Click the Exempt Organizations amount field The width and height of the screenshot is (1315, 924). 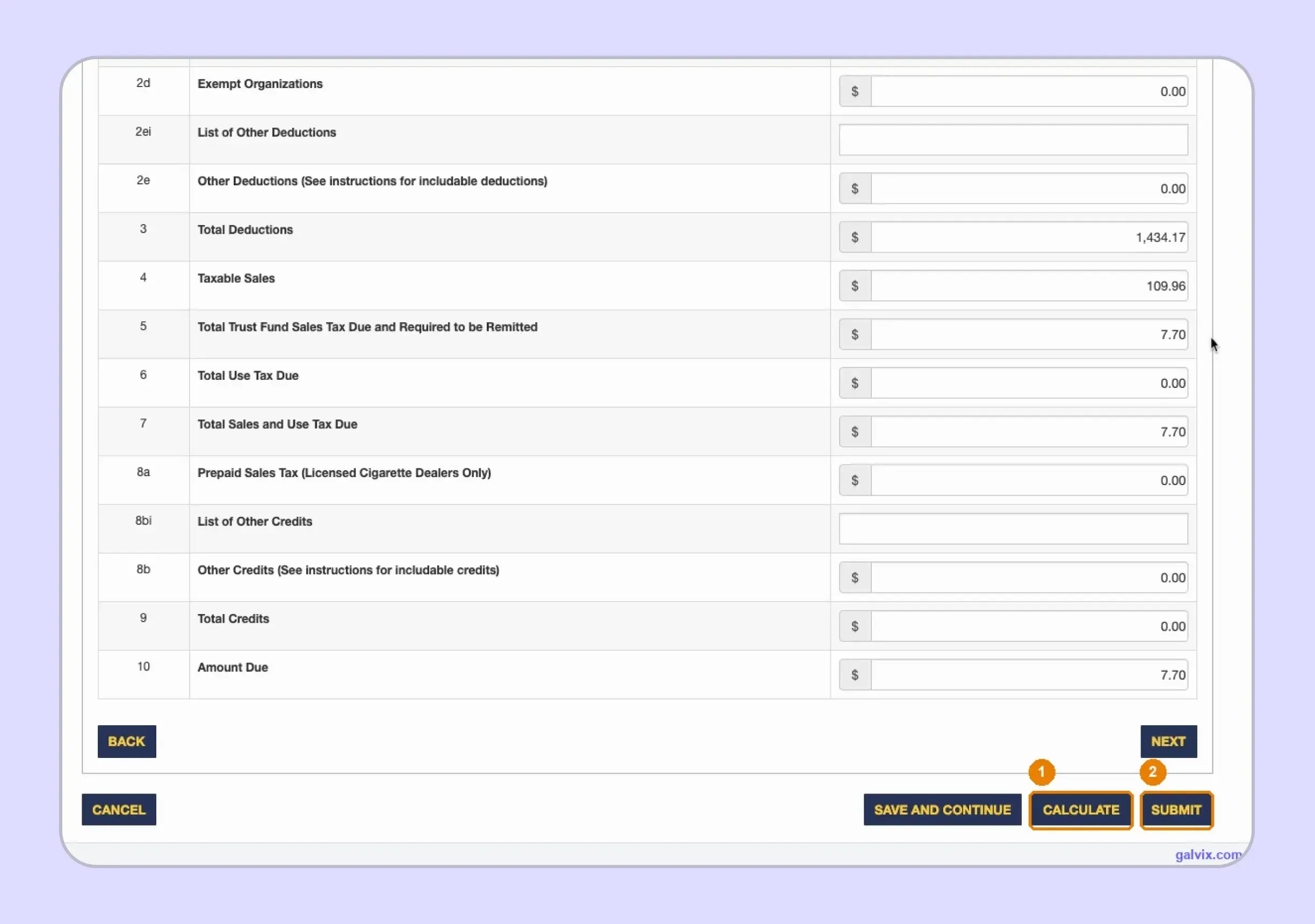tap(1029, 91)
